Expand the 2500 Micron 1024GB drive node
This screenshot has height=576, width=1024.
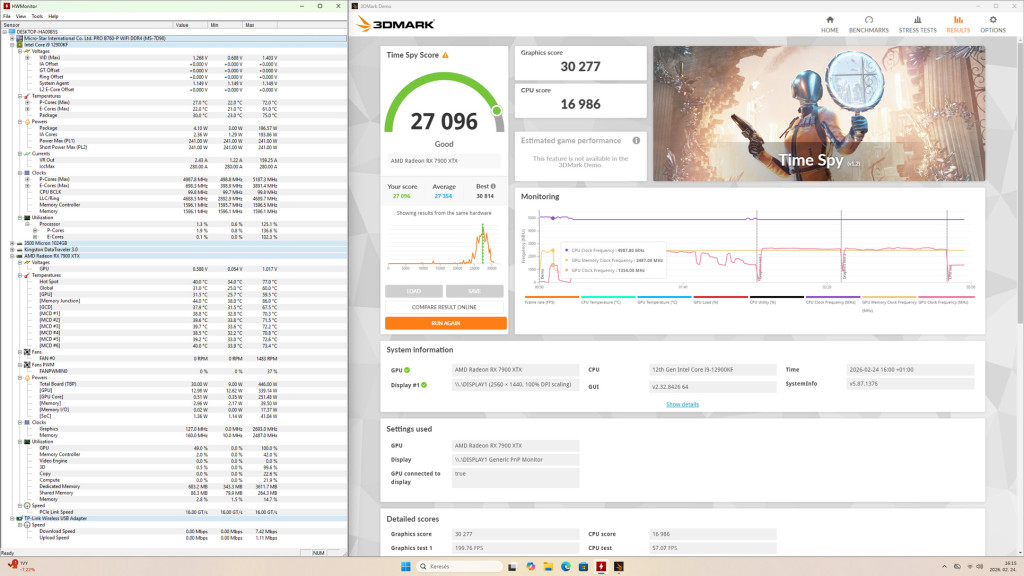point(12,243)
